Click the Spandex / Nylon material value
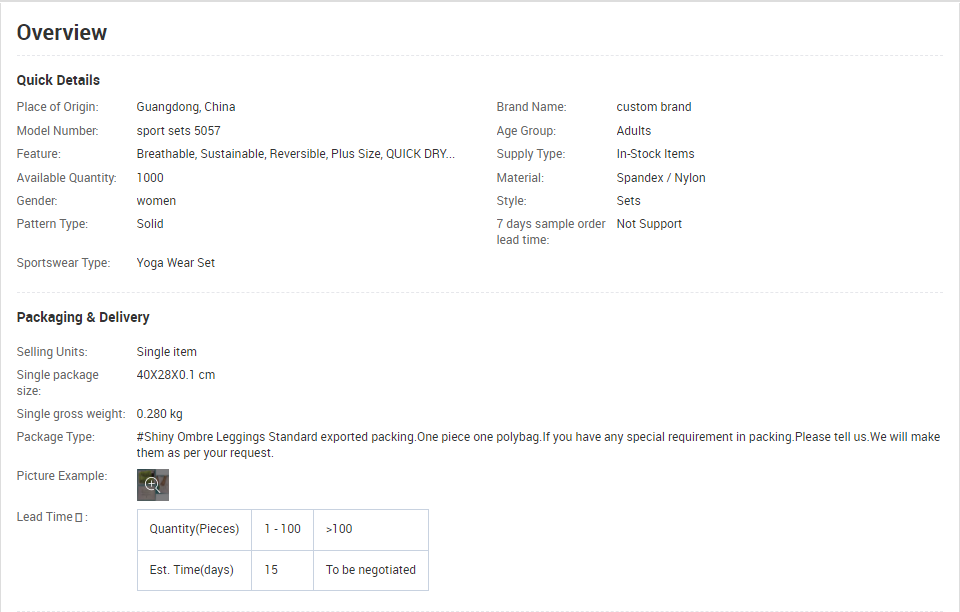The height and width of the screenshot is (612, 960). pyautogui.click(x=661, y=178)
